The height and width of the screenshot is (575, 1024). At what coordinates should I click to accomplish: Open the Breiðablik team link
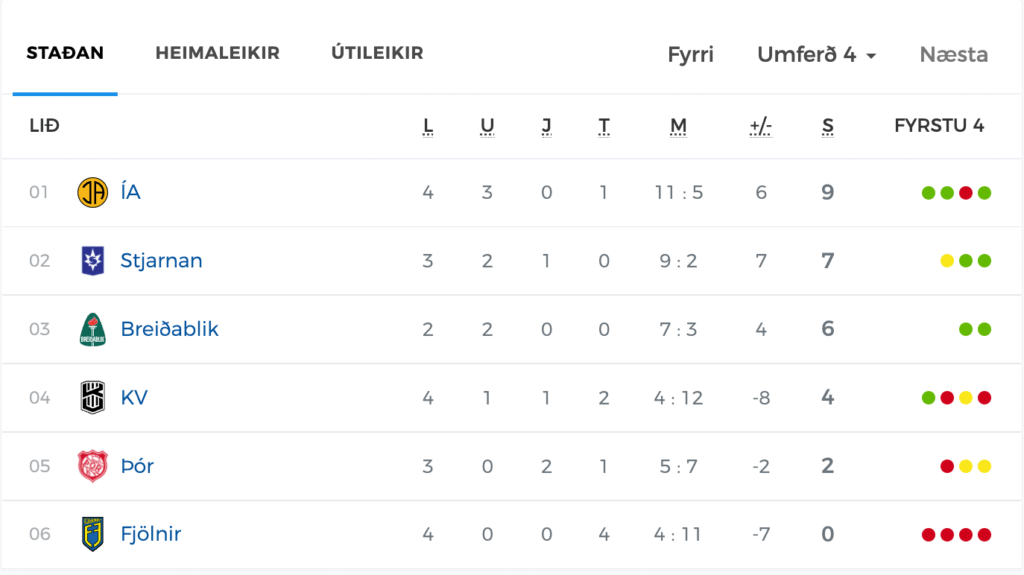[x=170, y=329]
